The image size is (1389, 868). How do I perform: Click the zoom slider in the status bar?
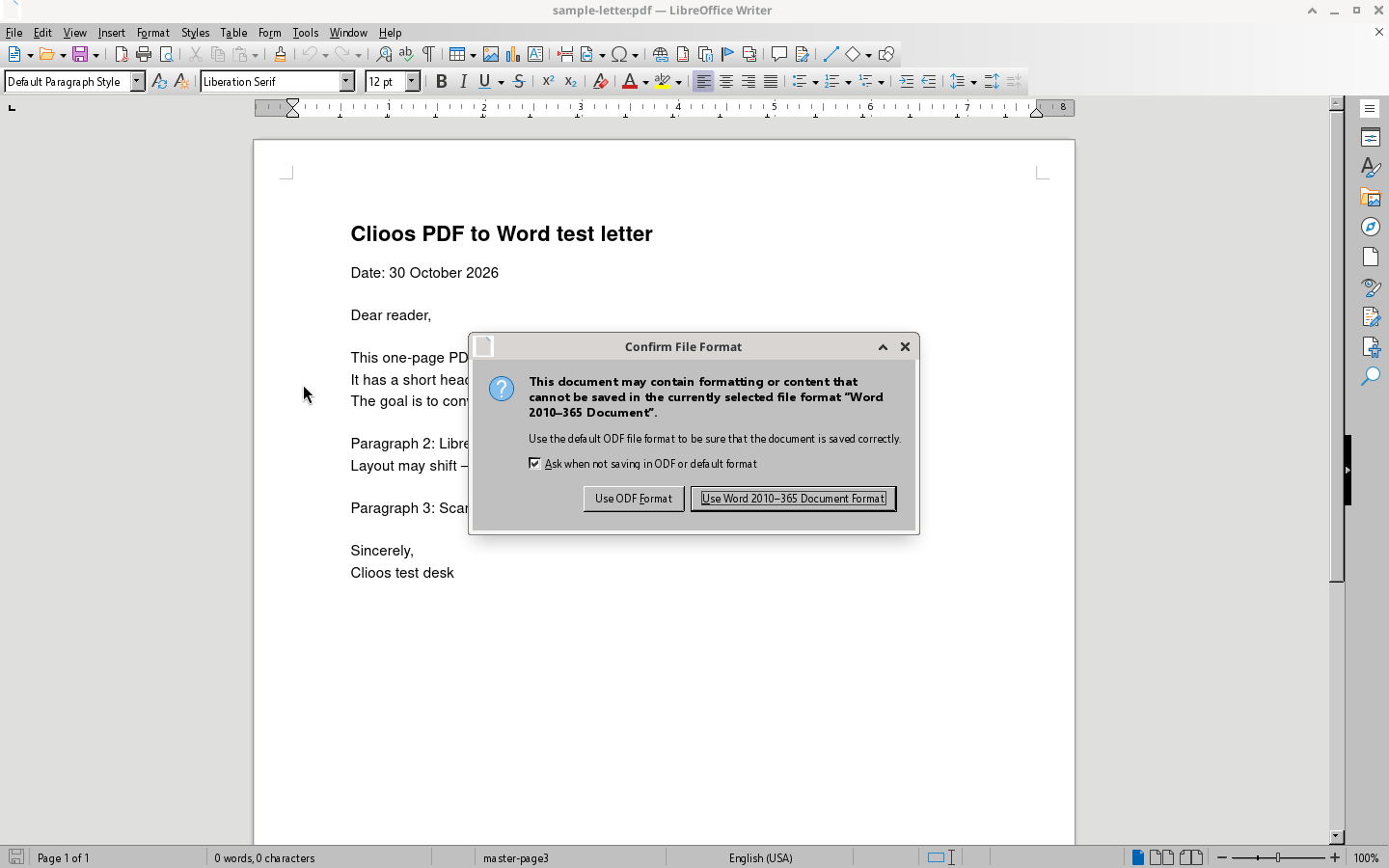(1278, 857)
